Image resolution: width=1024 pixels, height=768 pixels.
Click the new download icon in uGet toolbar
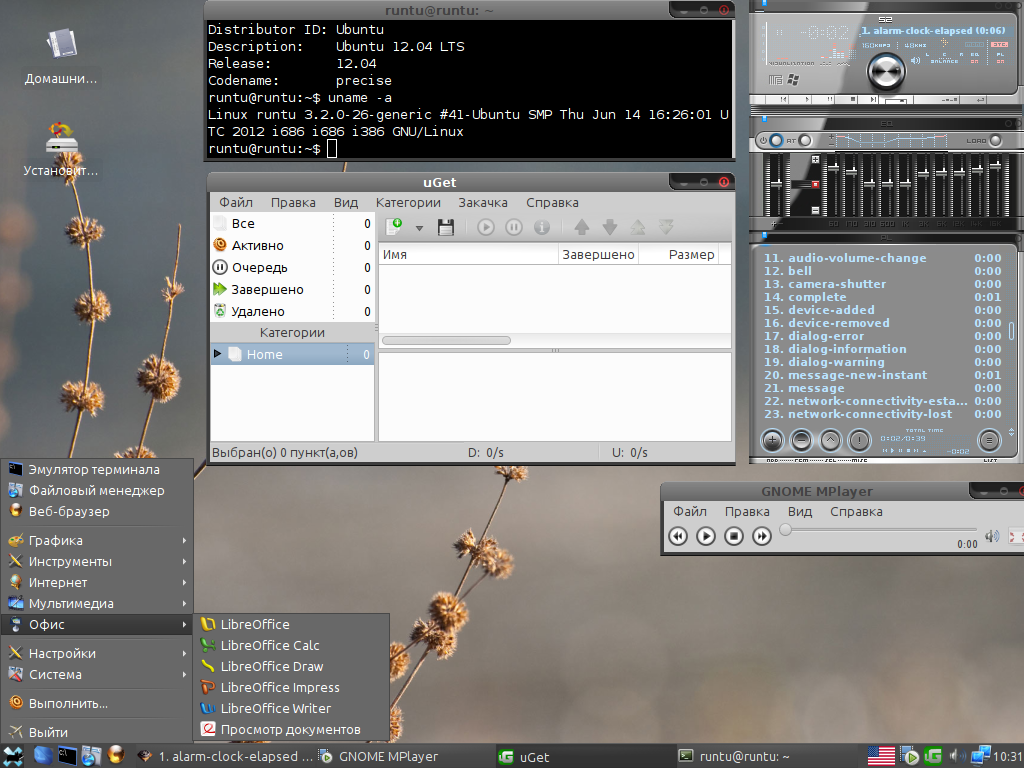tap(394, 227)
